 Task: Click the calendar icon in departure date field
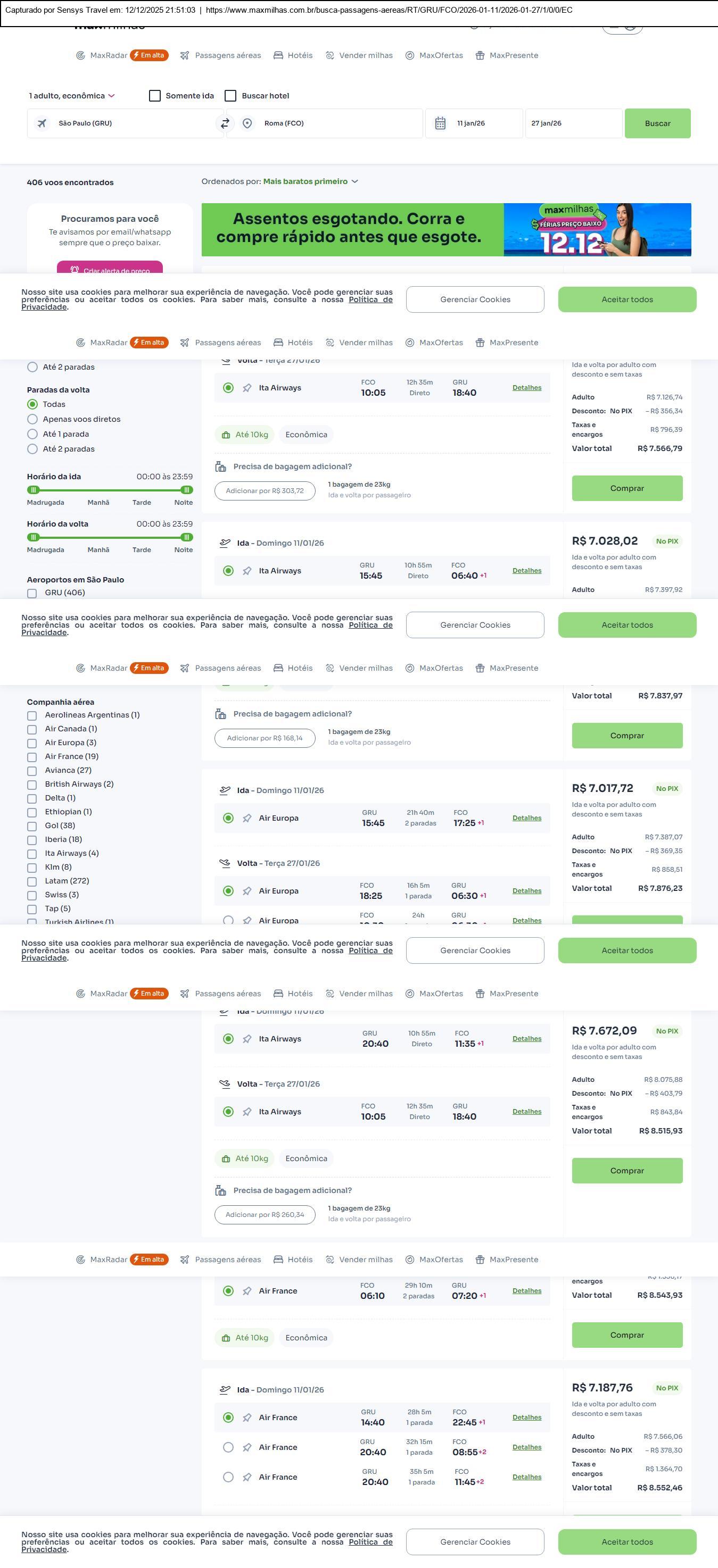(x=440, y=123)
